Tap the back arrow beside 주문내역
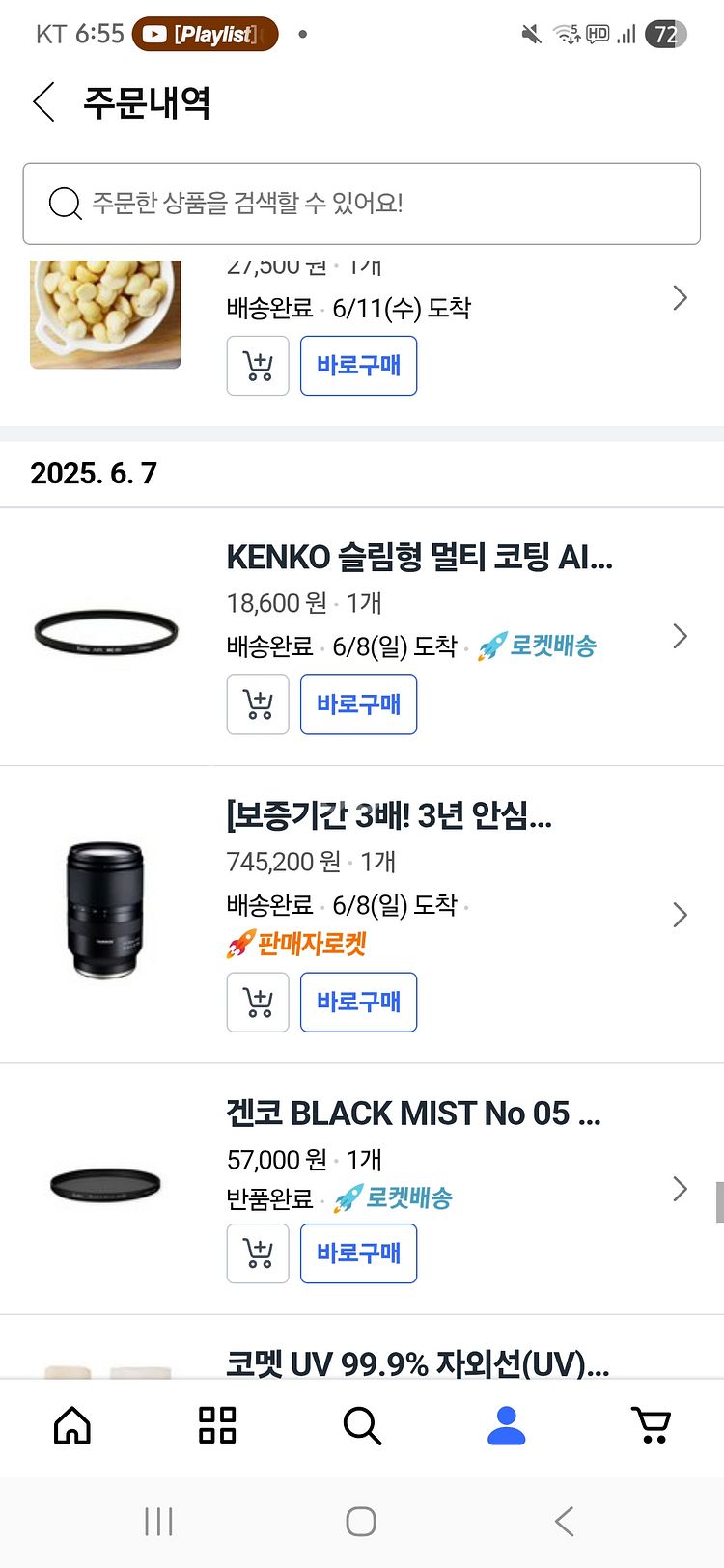Screen dimensions: 724x1568 44,102
